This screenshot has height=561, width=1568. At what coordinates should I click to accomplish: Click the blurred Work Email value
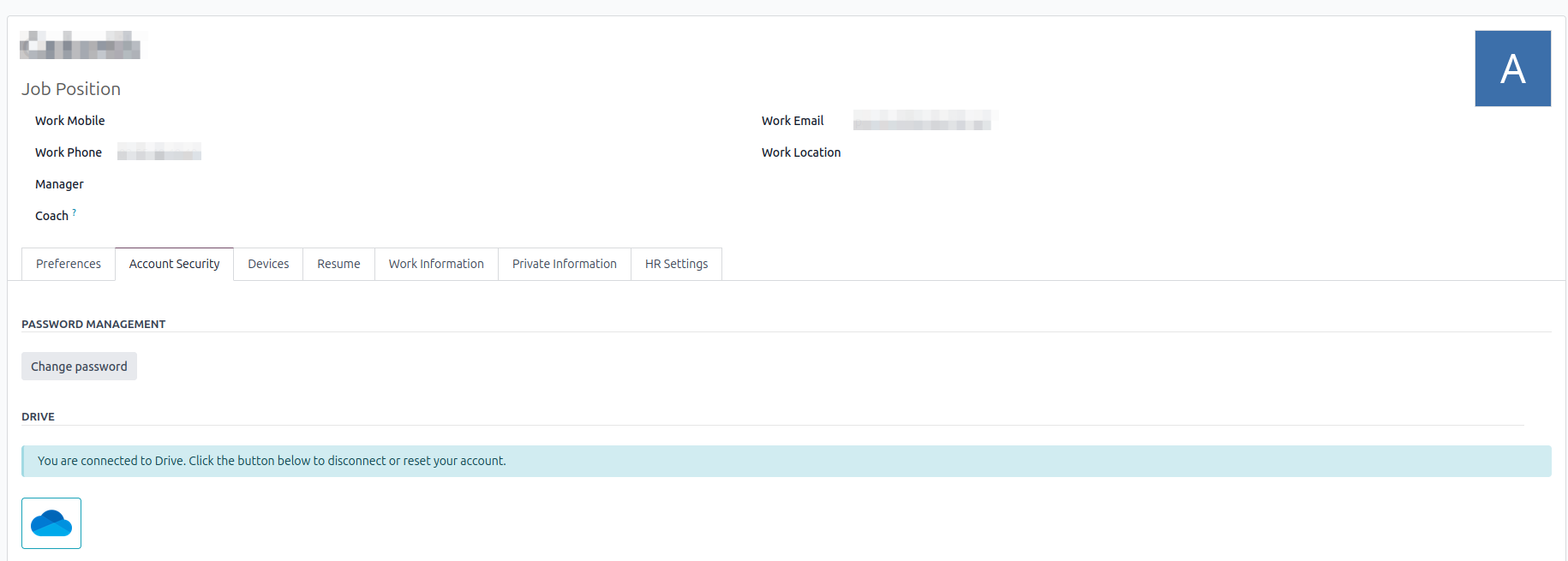click(922, 120)
